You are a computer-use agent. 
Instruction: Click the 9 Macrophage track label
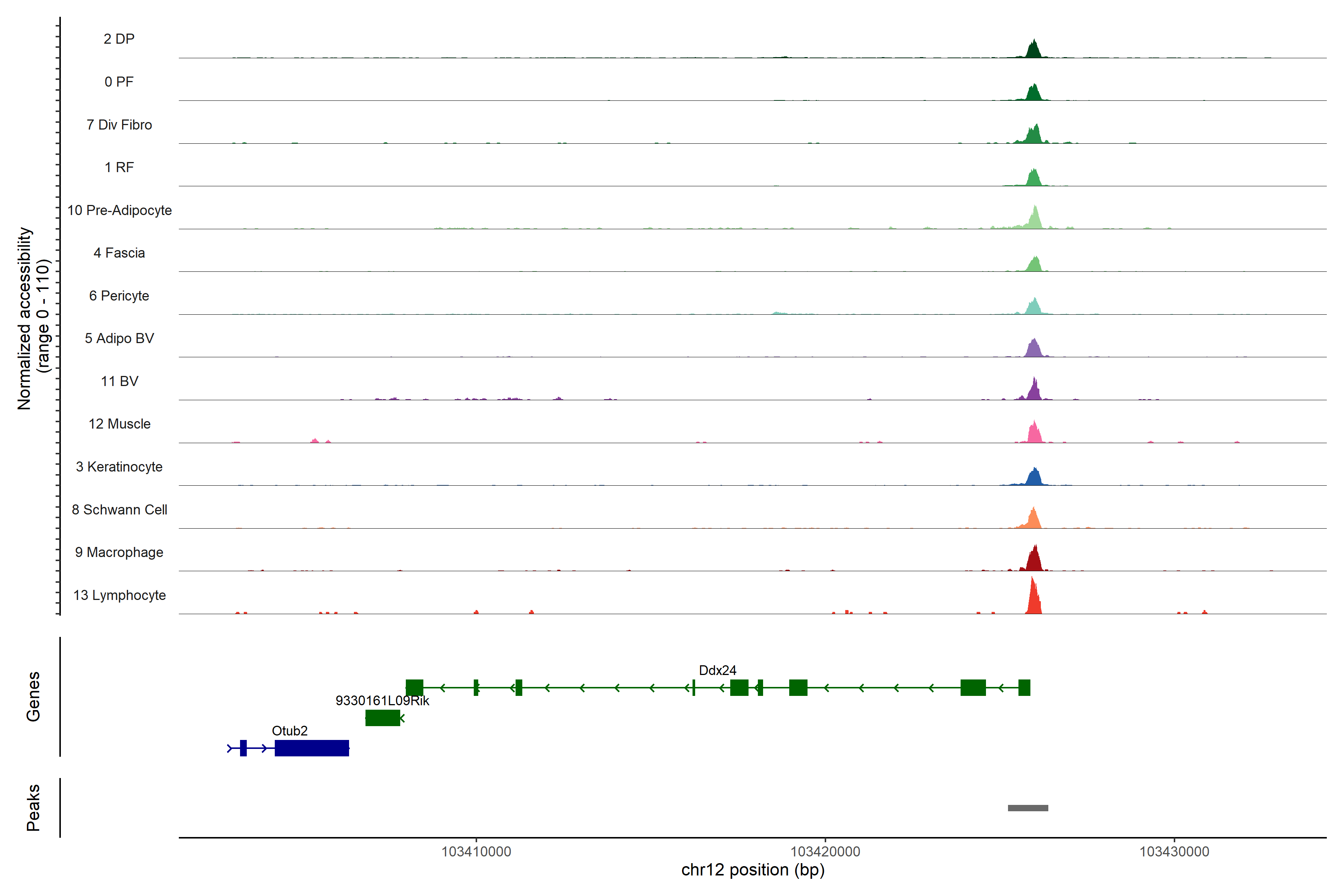pos(119,553)
